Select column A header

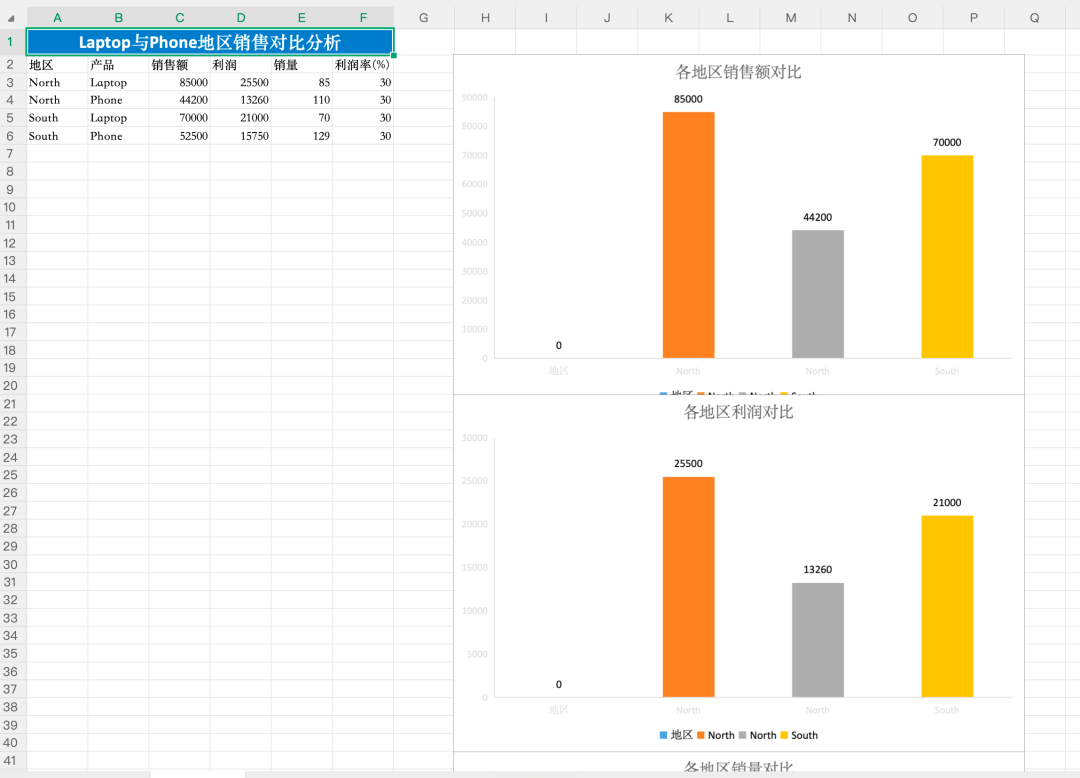click(x=57, y=18)
